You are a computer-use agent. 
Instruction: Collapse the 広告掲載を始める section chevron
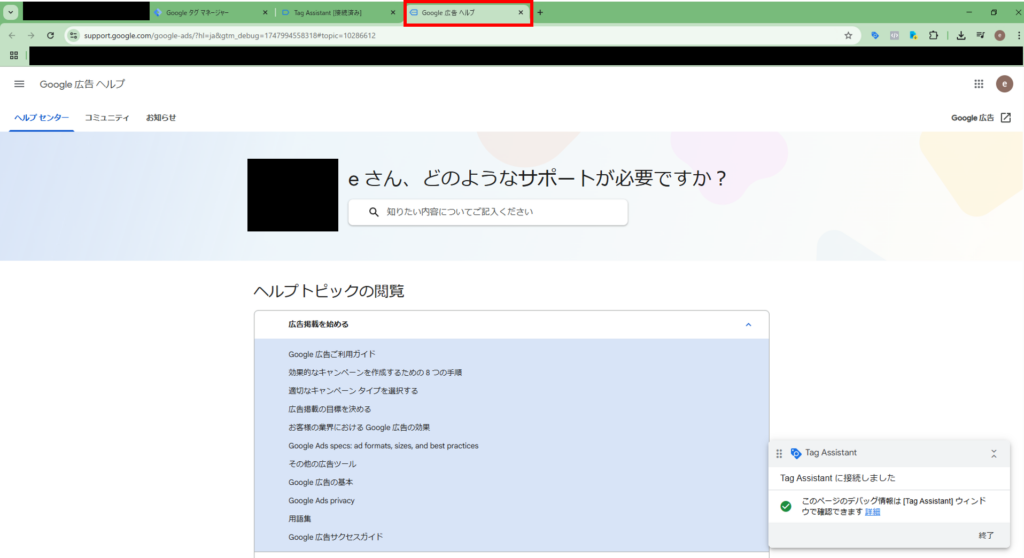click(x=748, y=325)
